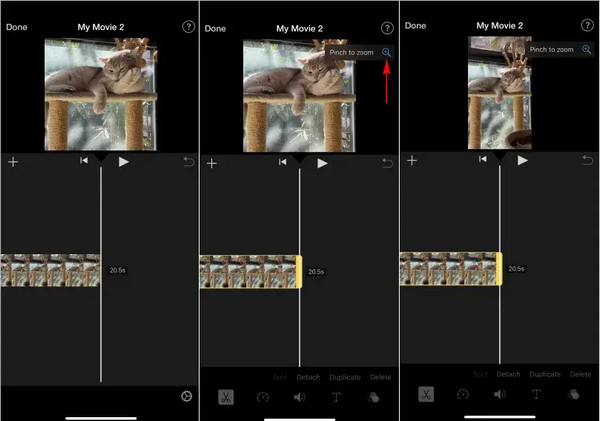
Task: Tap My Movie 2 title, middle screen
Action: point(300,29)
